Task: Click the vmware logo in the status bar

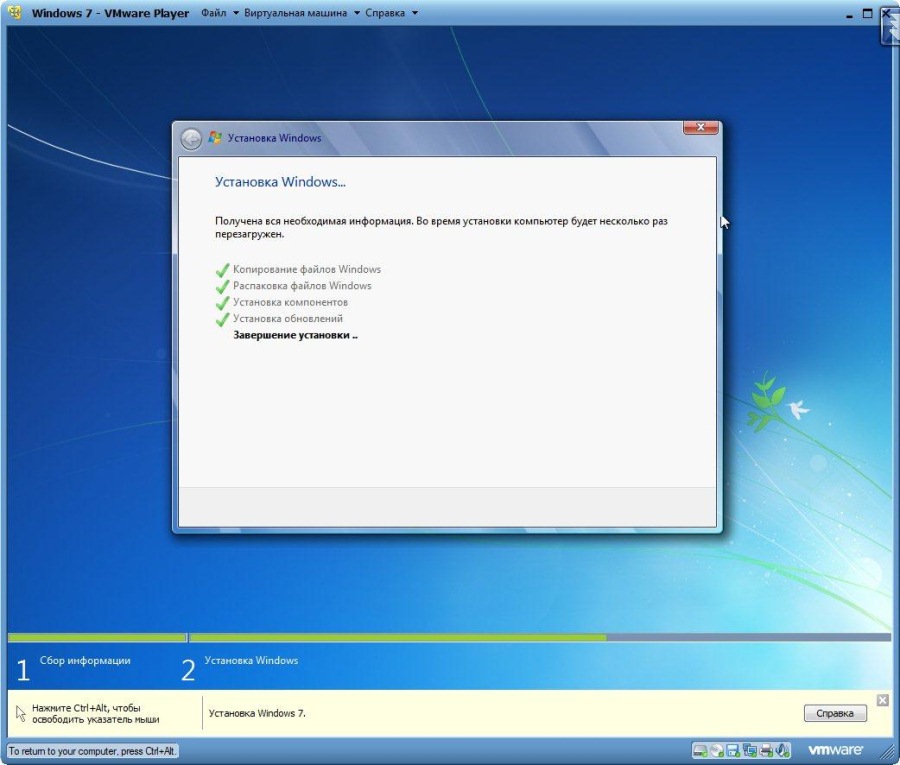Action: (x=835, y=750)
